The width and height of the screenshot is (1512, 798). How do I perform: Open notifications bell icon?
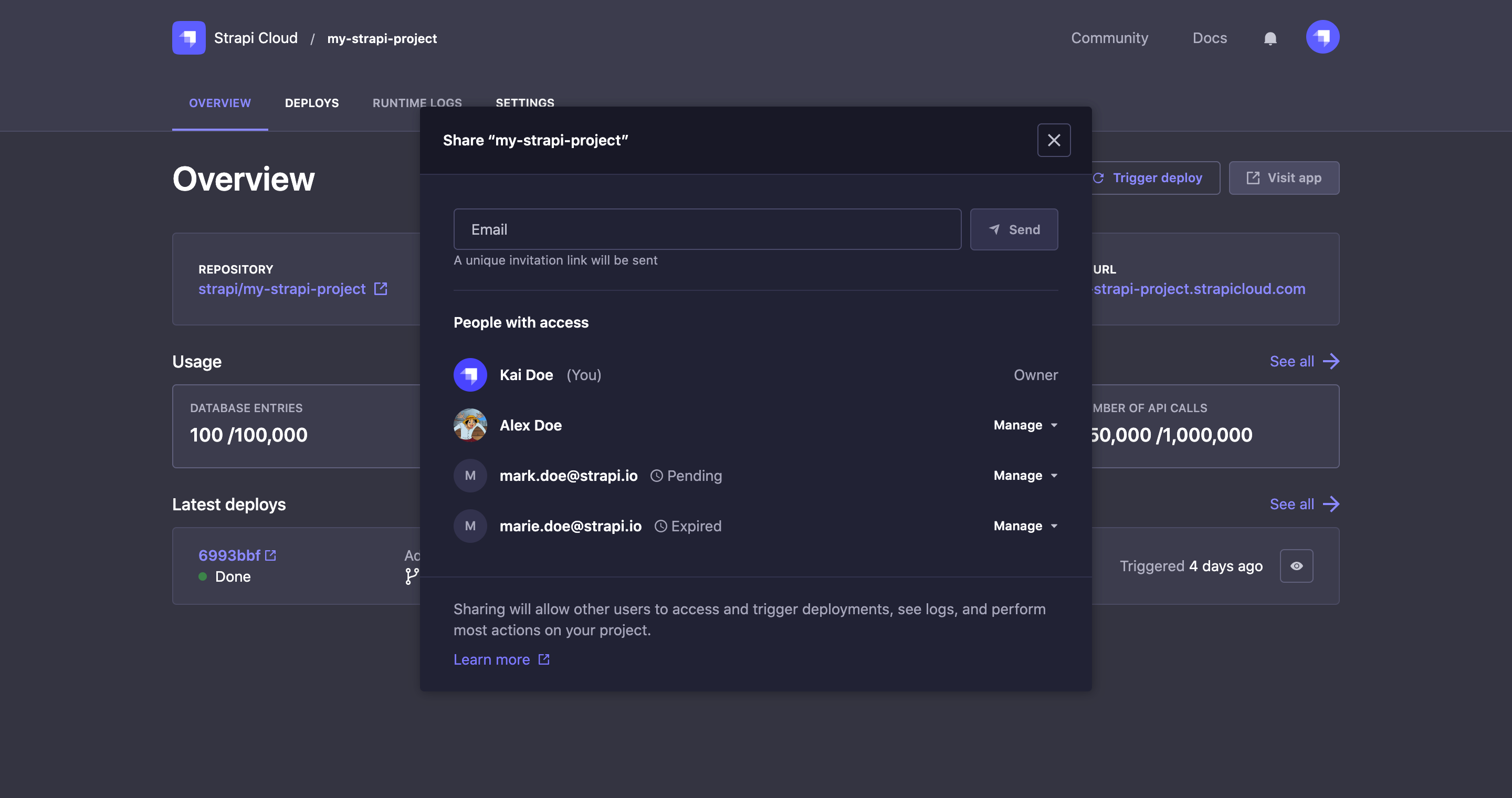pyautogui.click(x=1269, y=38)
